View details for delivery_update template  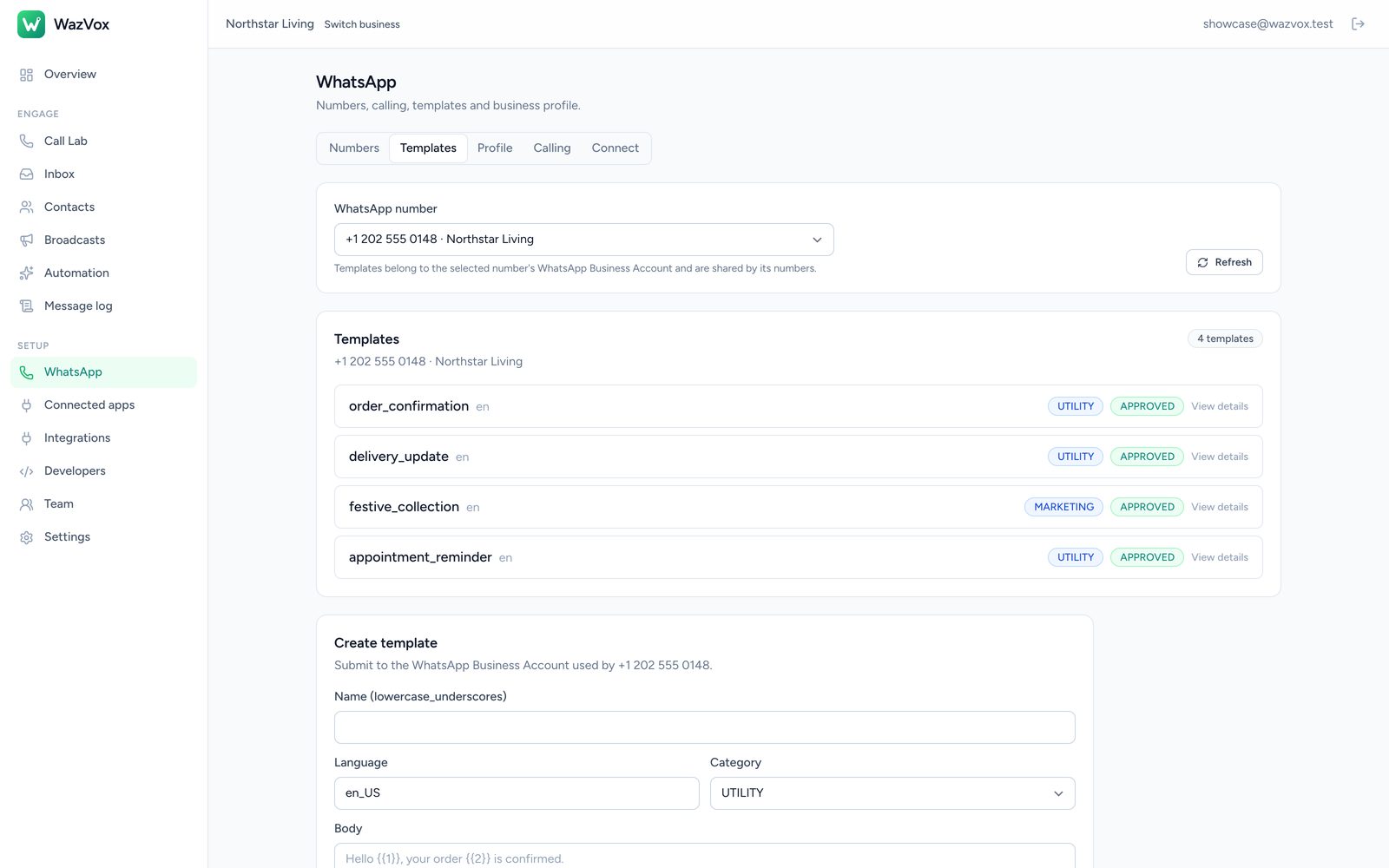click(1220, 457)
